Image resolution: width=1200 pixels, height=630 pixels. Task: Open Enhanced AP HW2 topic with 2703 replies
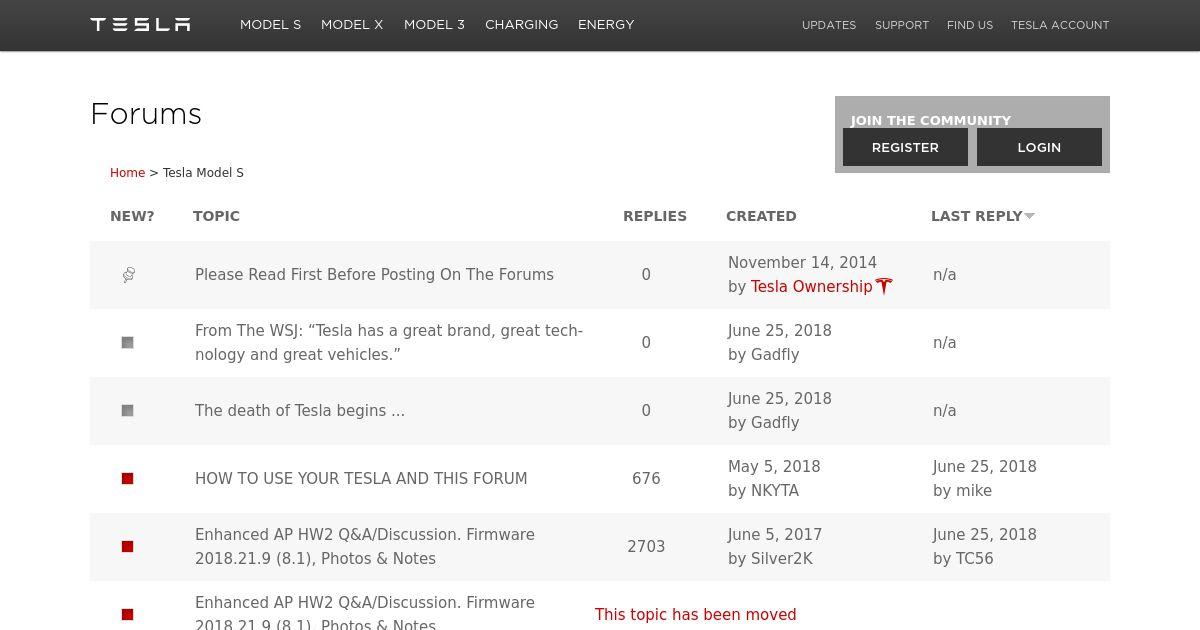click(365, 547)
